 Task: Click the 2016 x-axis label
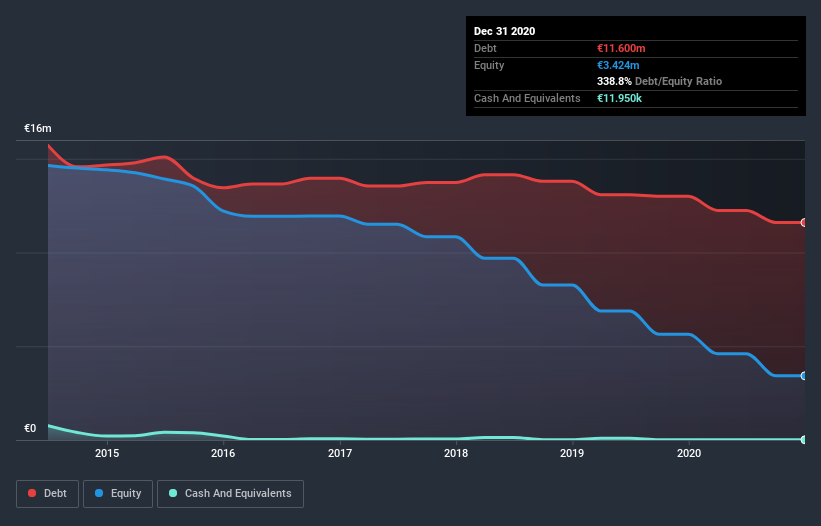(223, 453)
